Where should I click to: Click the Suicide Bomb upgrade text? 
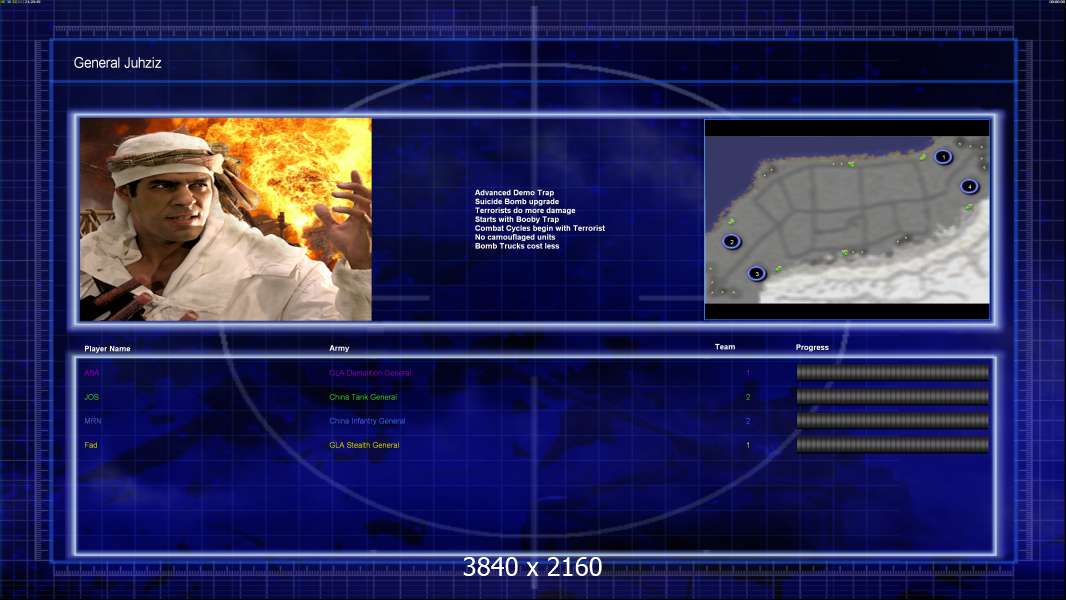pyautogui.click(x=517, y=202)
